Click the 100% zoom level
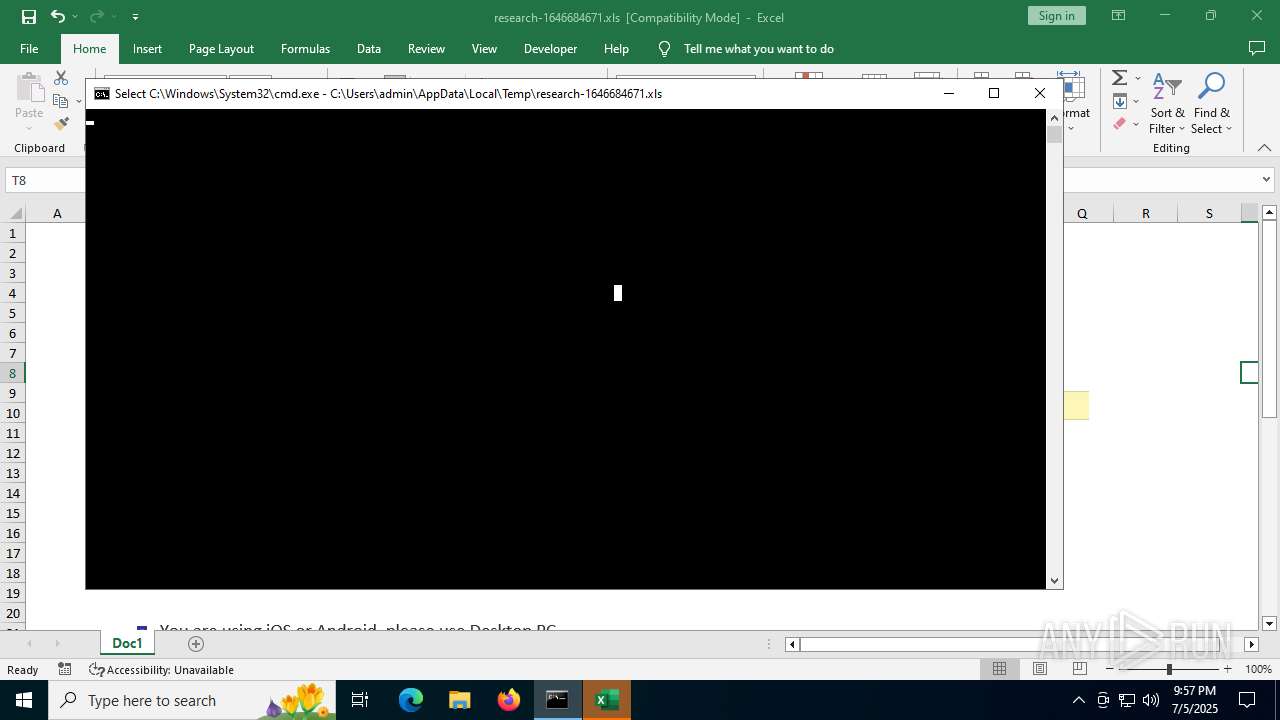 [1258, 669]
